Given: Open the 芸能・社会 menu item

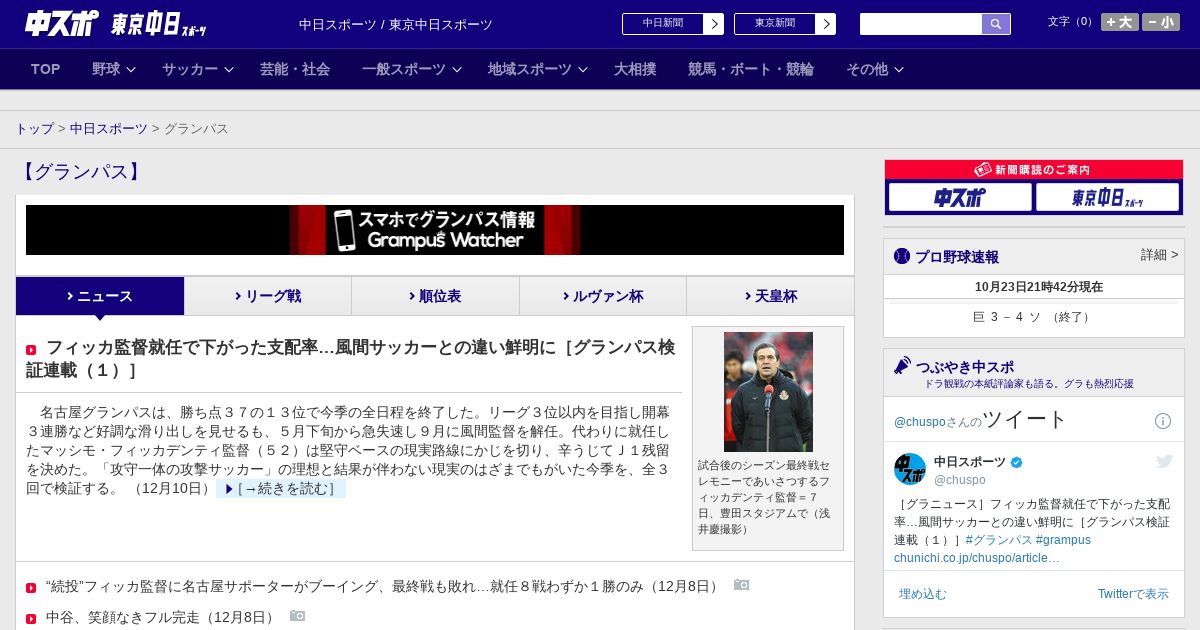Looking at the screenshot, I should pos(295,69).
